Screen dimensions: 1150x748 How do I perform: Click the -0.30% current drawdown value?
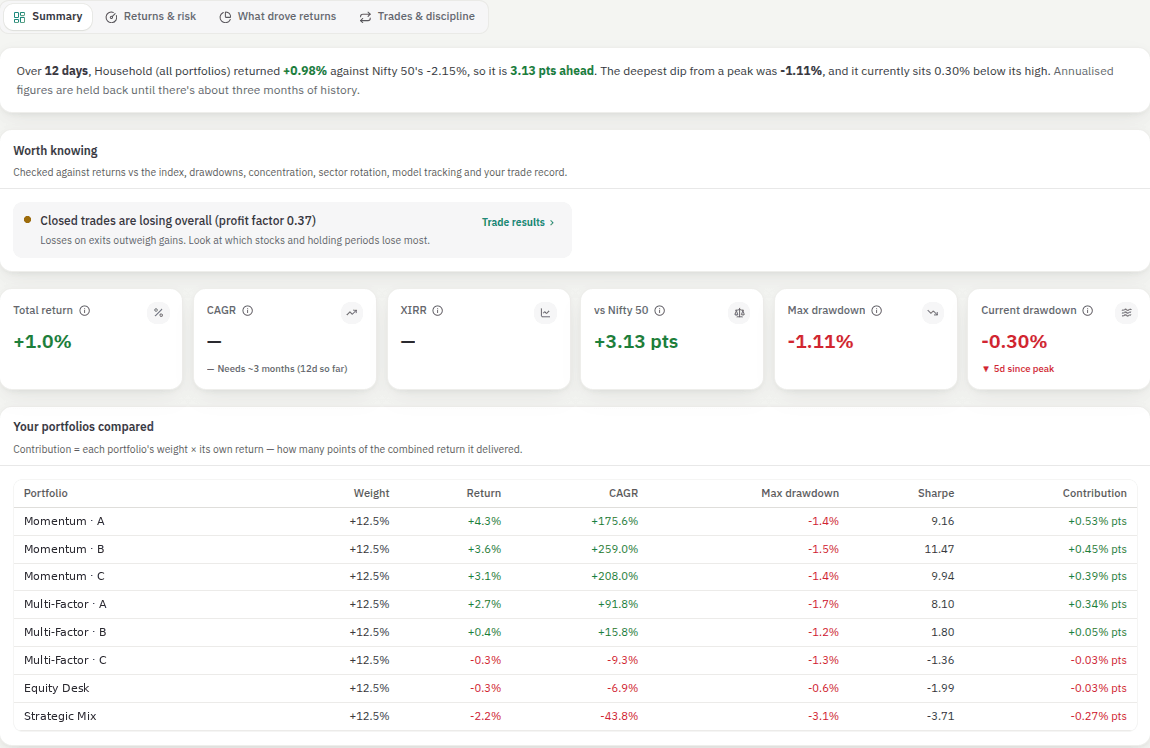(x=1014, y=342)
